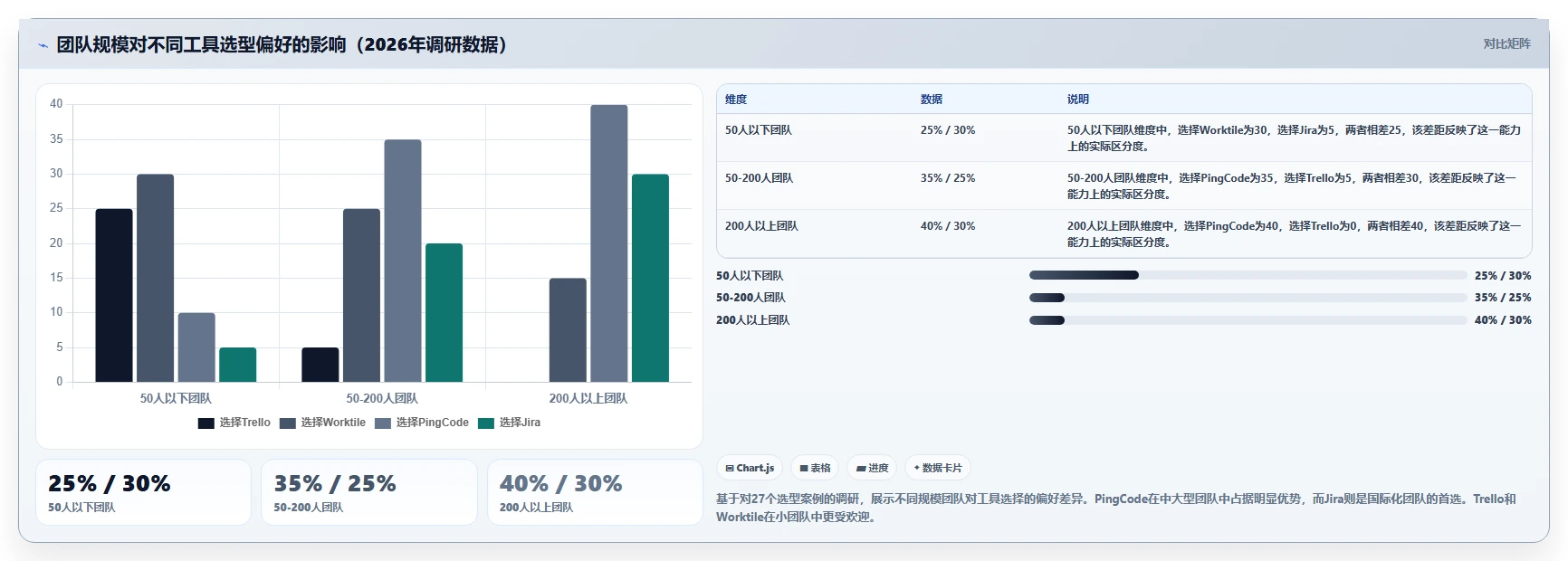
Task: Click the 基于对27个选型案例 summary paragraph
Action: [1116, 508]
